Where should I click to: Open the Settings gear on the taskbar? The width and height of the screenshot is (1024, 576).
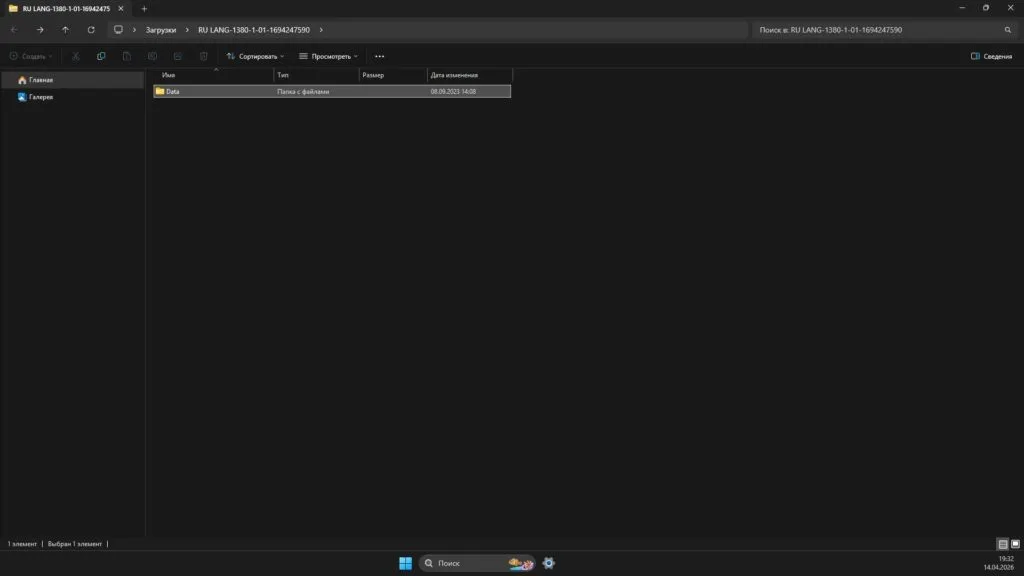(549, 563)
